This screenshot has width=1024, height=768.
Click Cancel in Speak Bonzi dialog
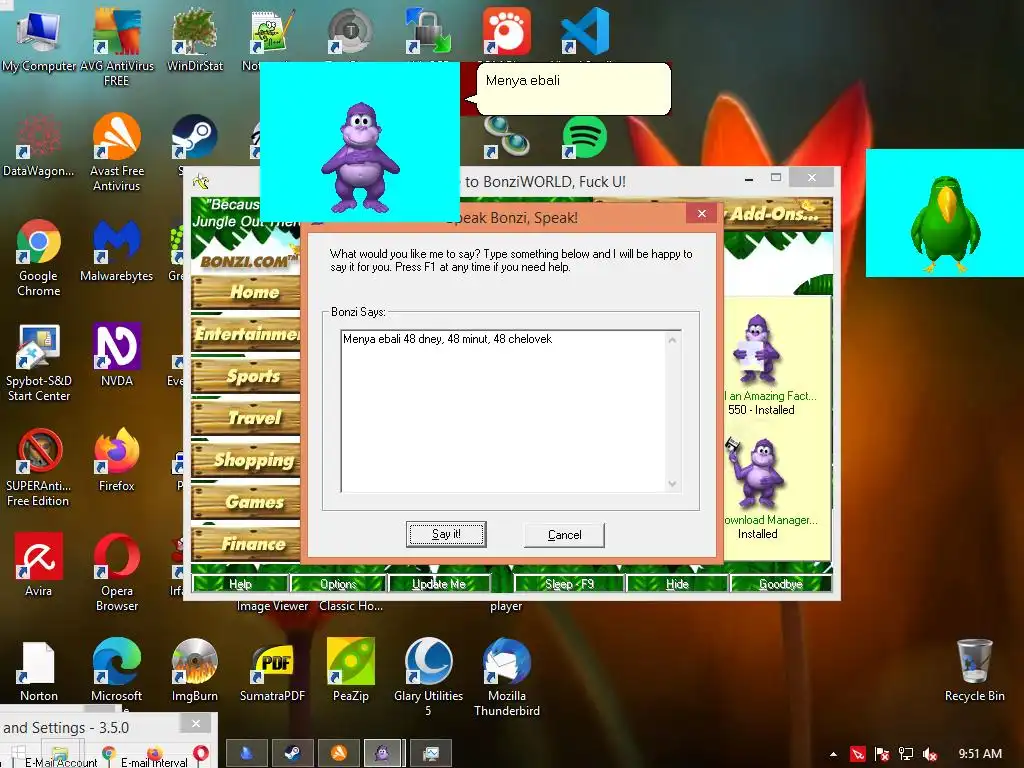point(564,535)
